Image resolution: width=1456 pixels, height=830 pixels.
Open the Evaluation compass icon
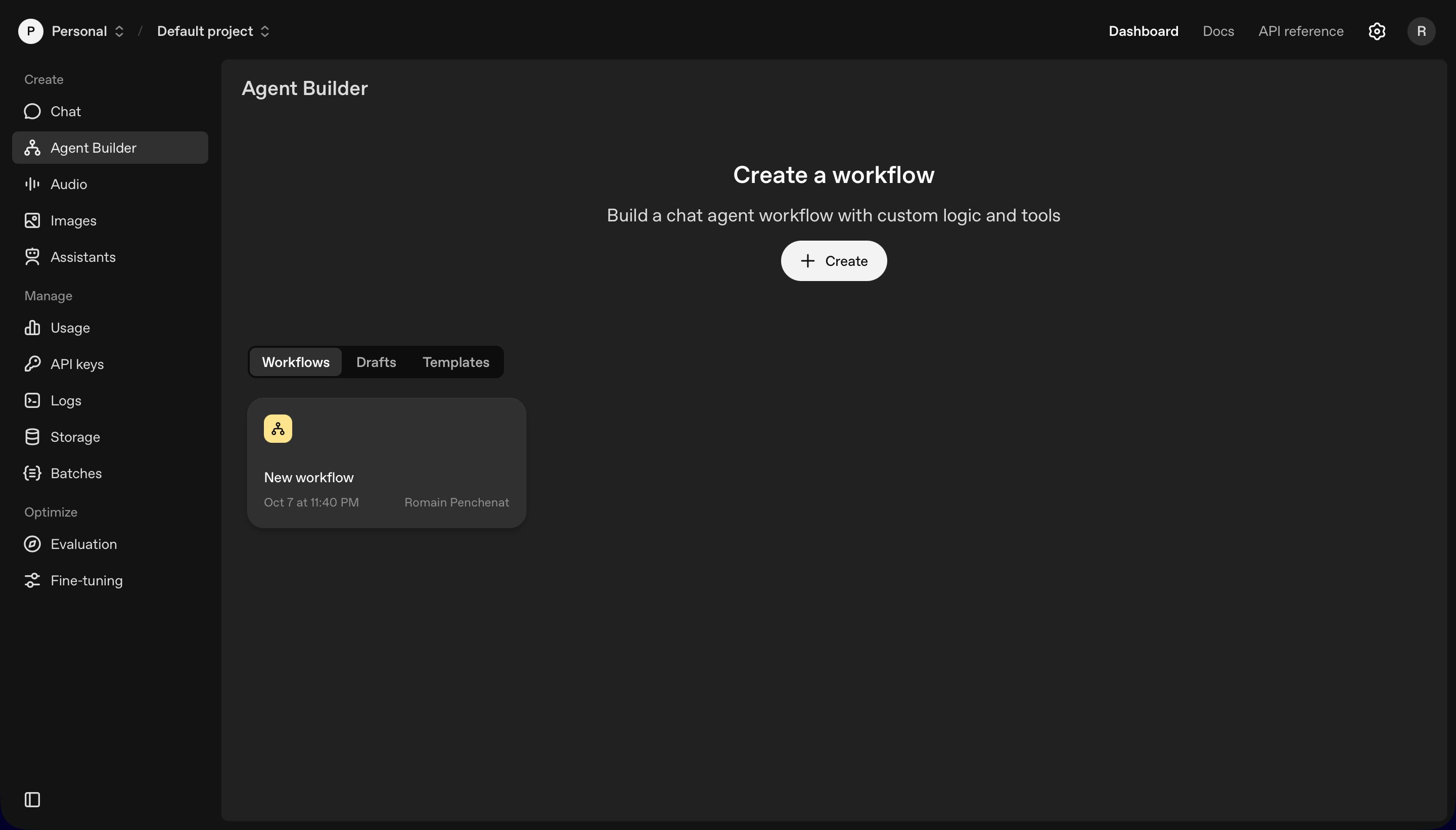[x=32, y=544]
